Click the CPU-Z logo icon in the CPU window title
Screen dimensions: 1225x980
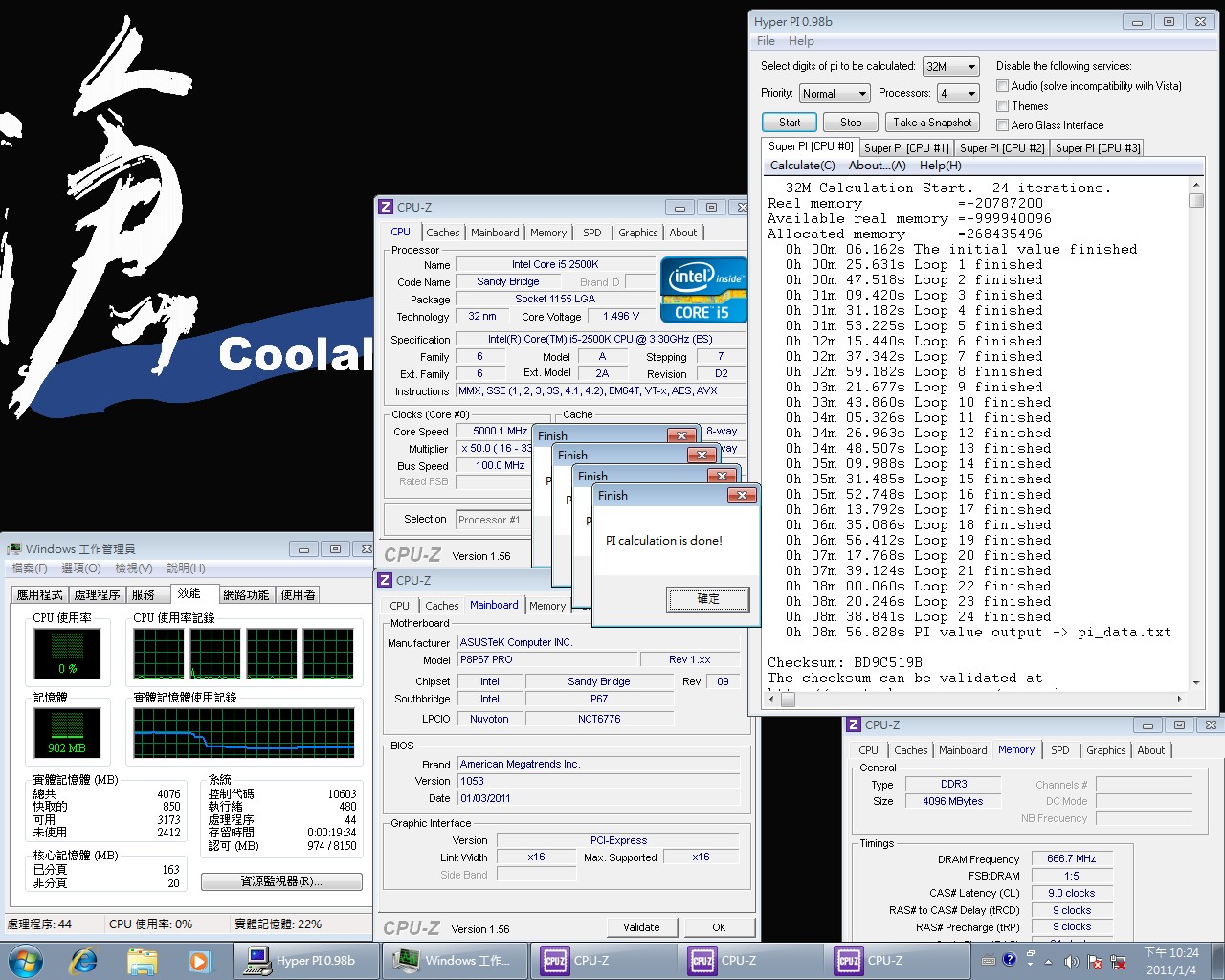click(x=386, y=207)
